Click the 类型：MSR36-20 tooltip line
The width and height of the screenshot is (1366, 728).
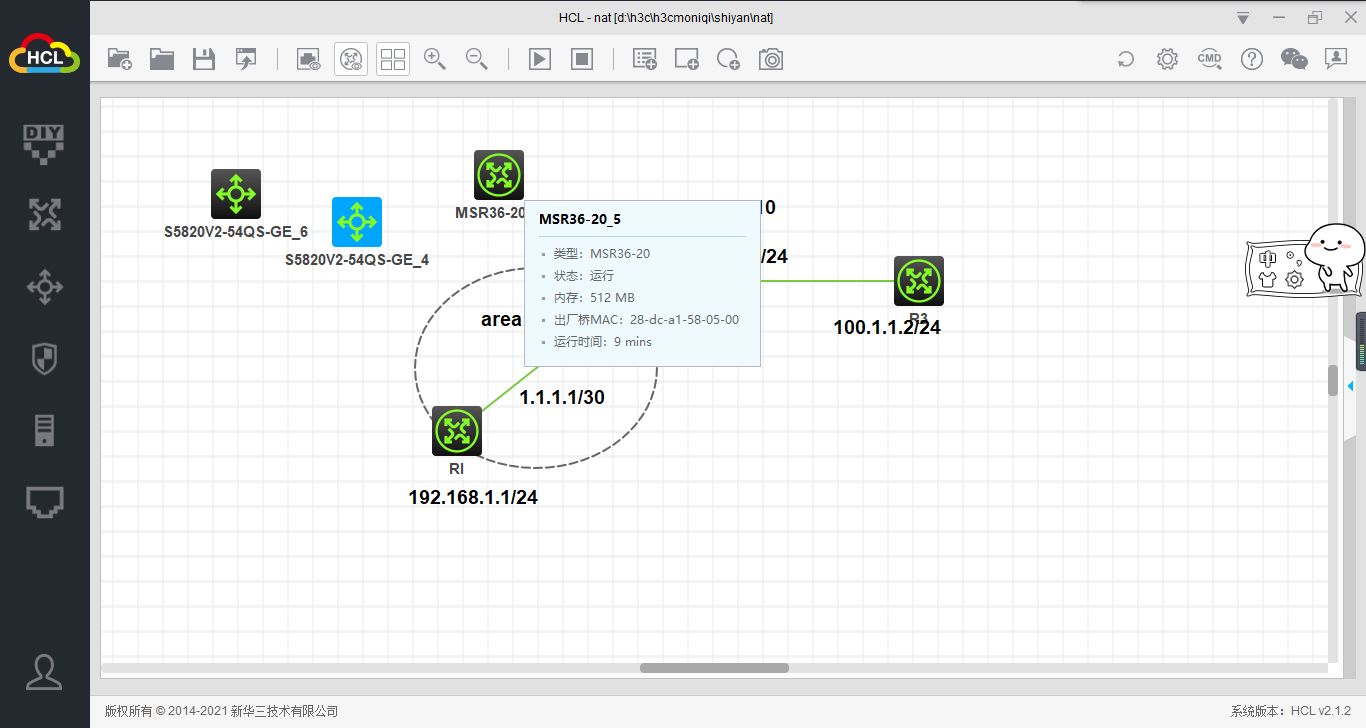[601, 253]
